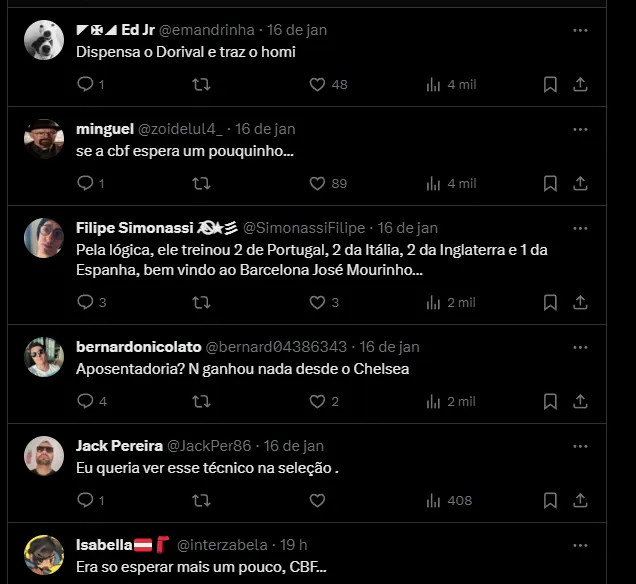Repost minguel's tweet about cbf
This screenshot has height=584, width=636.
click(x=201, y=184)
